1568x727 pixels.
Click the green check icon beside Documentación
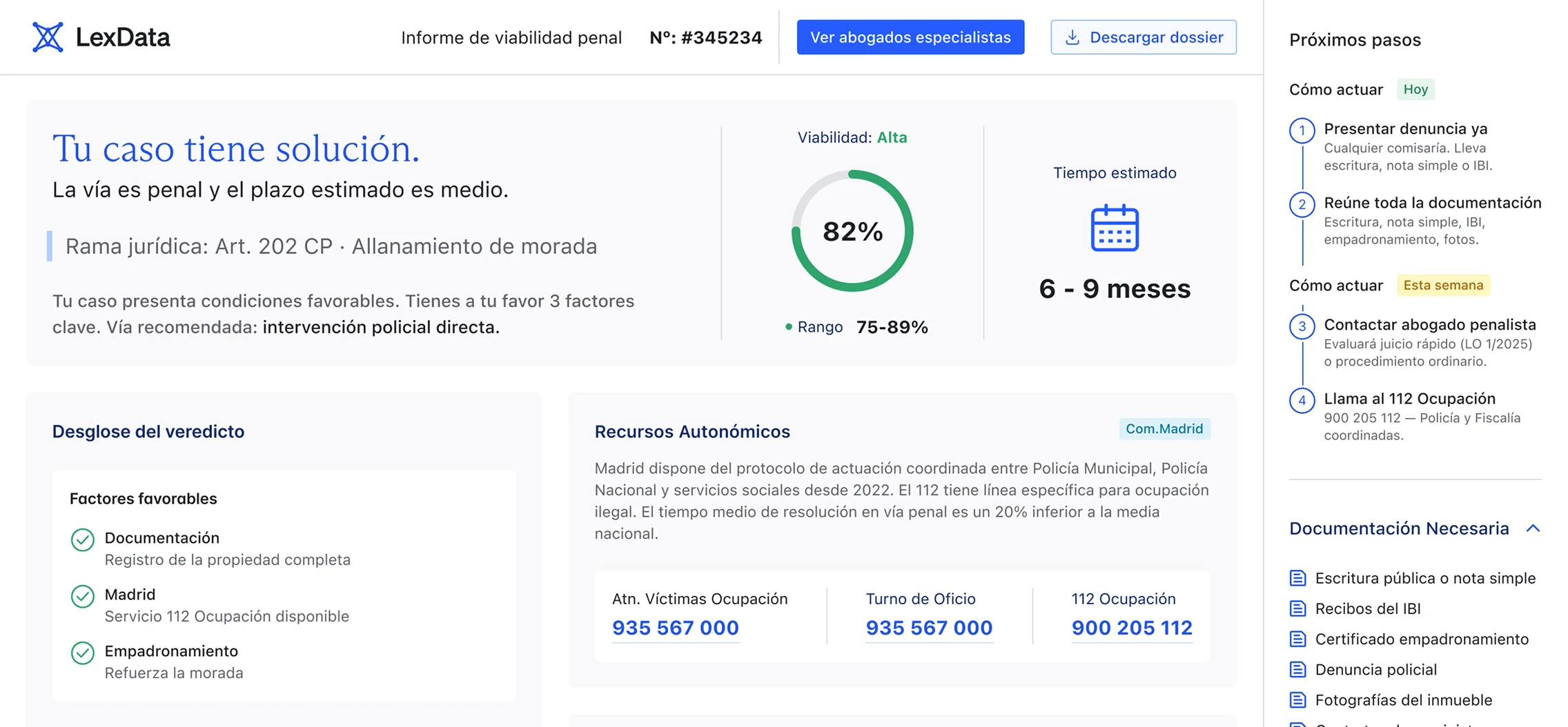coord(83,539)
